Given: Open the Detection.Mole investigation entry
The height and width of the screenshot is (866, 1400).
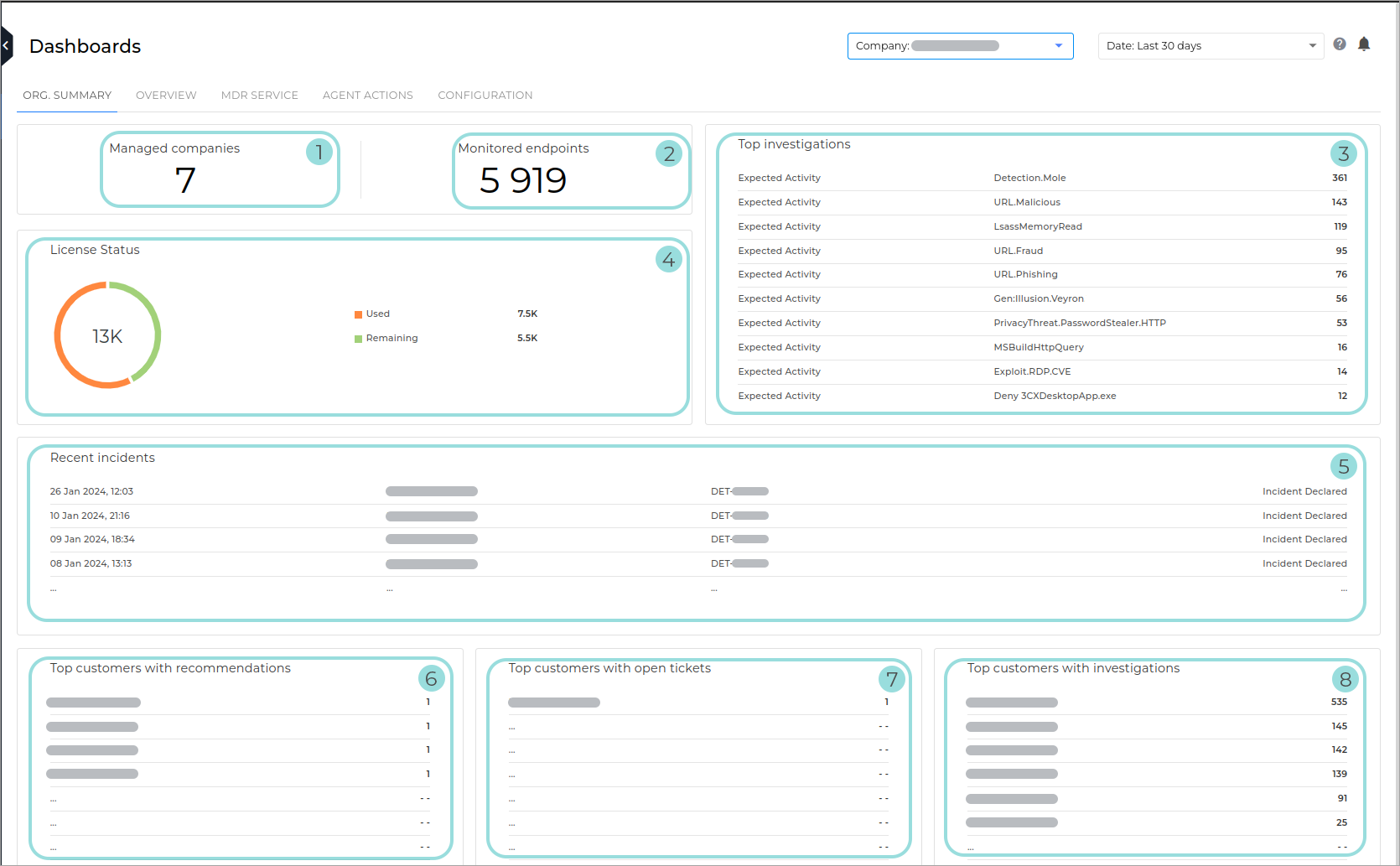Looking at the screenshot, I should coord(1029,178).
